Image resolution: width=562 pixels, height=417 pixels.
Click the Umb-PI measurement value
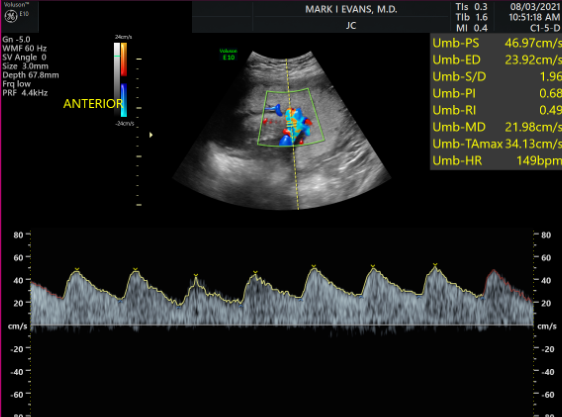550,93
